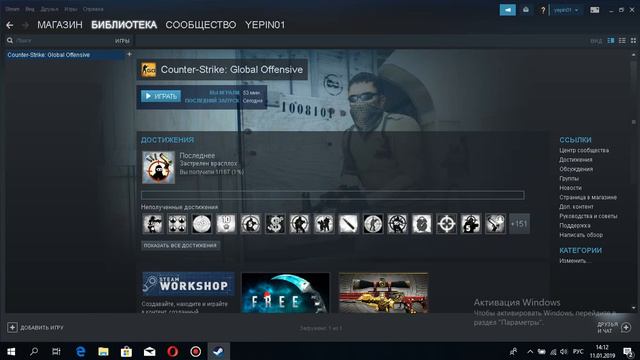The width and height of the screenshot is (640, 360).
Task: Open the golden weapons promo thumbnail
Action: point(383,293)
